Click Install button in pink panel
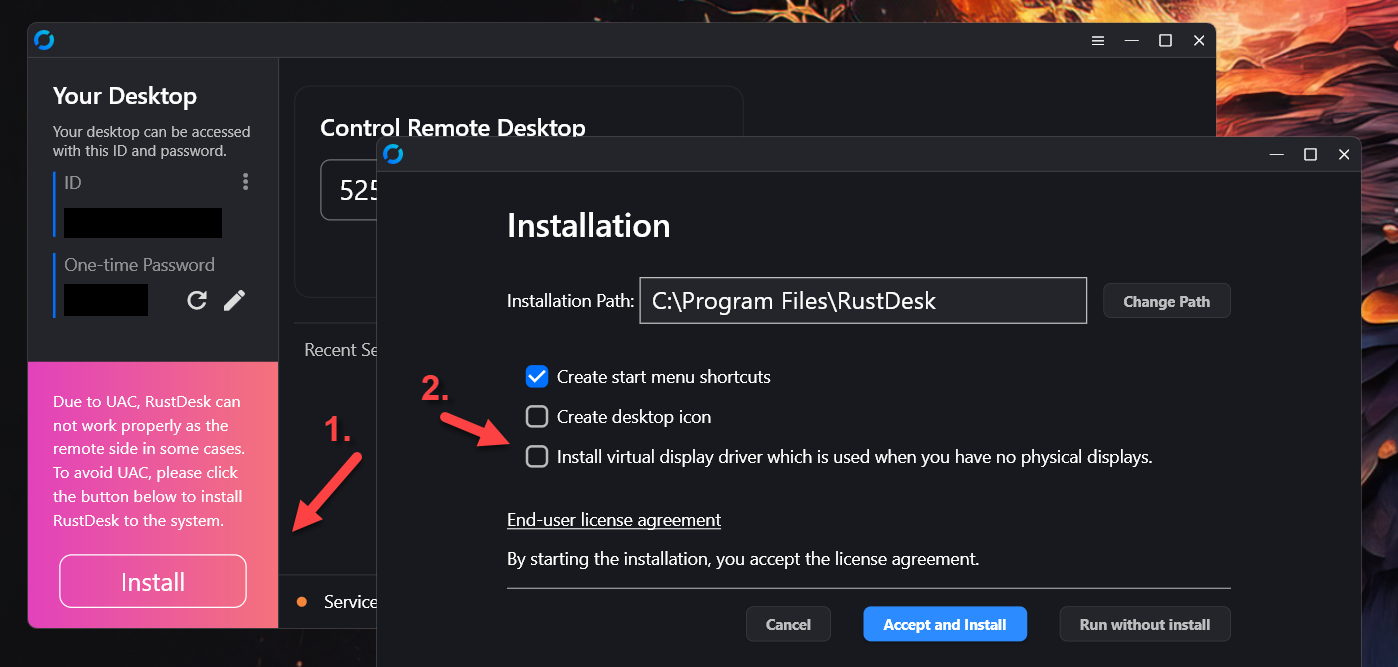Image resolution: width=1398 pixels, height=667 pixels. pyautogui.click(x=153, y=581)
